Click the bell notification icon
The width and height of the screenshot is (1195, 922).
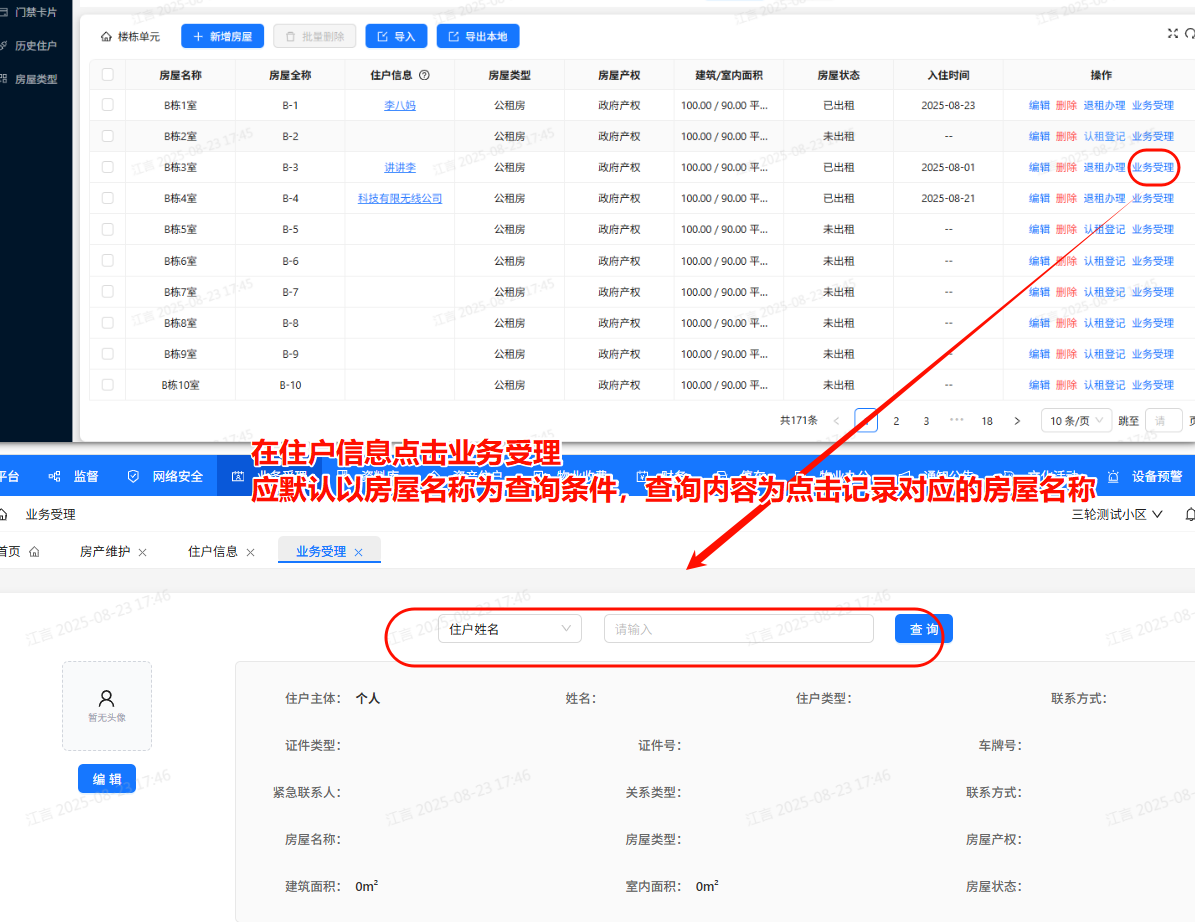[1189, 515]
